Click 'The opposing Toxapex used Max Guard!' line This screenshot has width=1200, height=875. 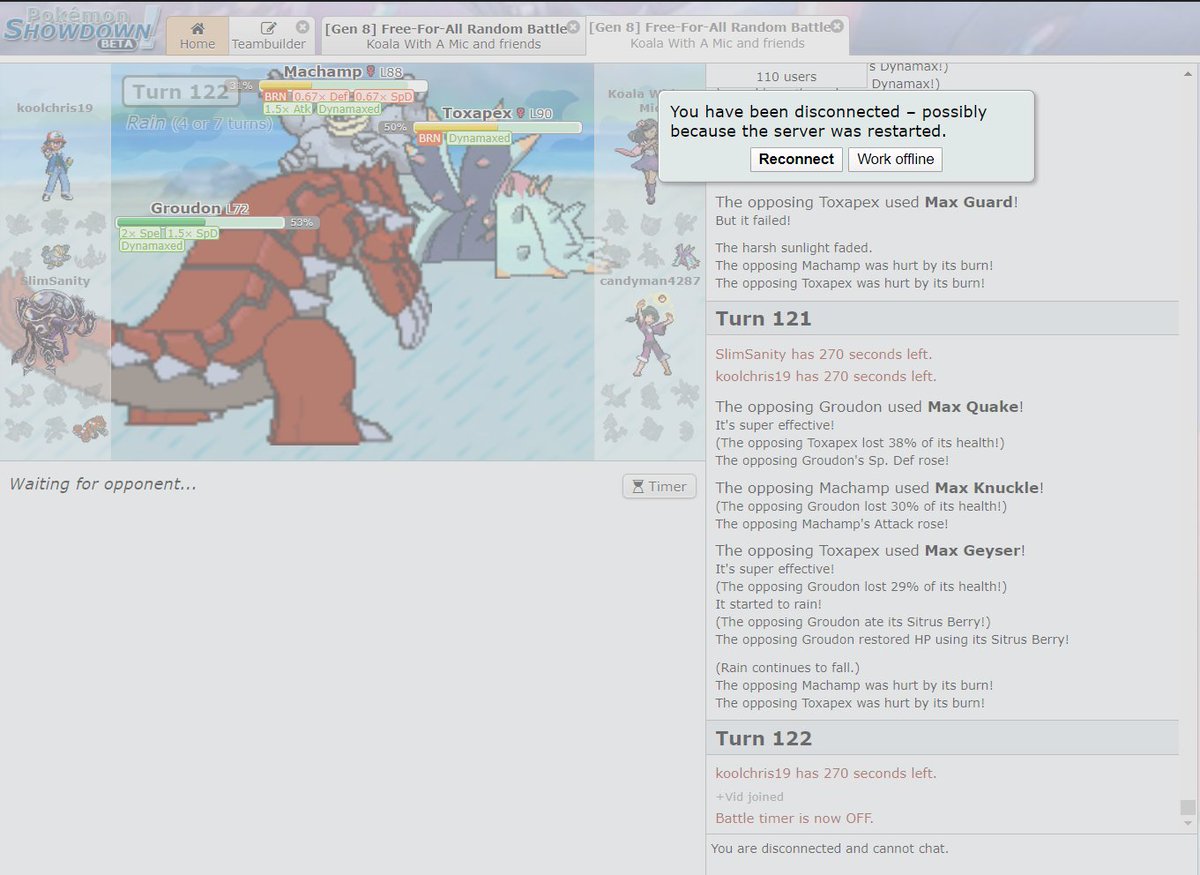(867, 202)
